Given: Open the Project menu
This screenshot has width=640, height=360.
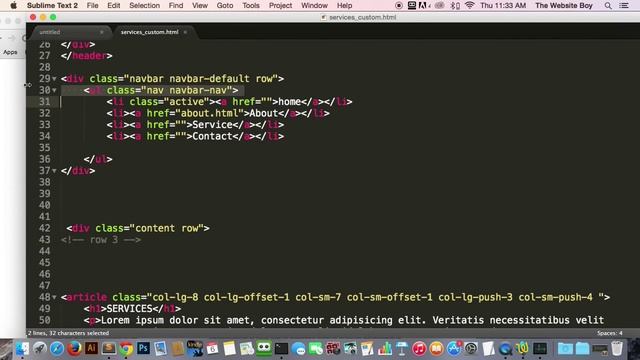Looking at the screenshot, I should click(x=280, y=5).
